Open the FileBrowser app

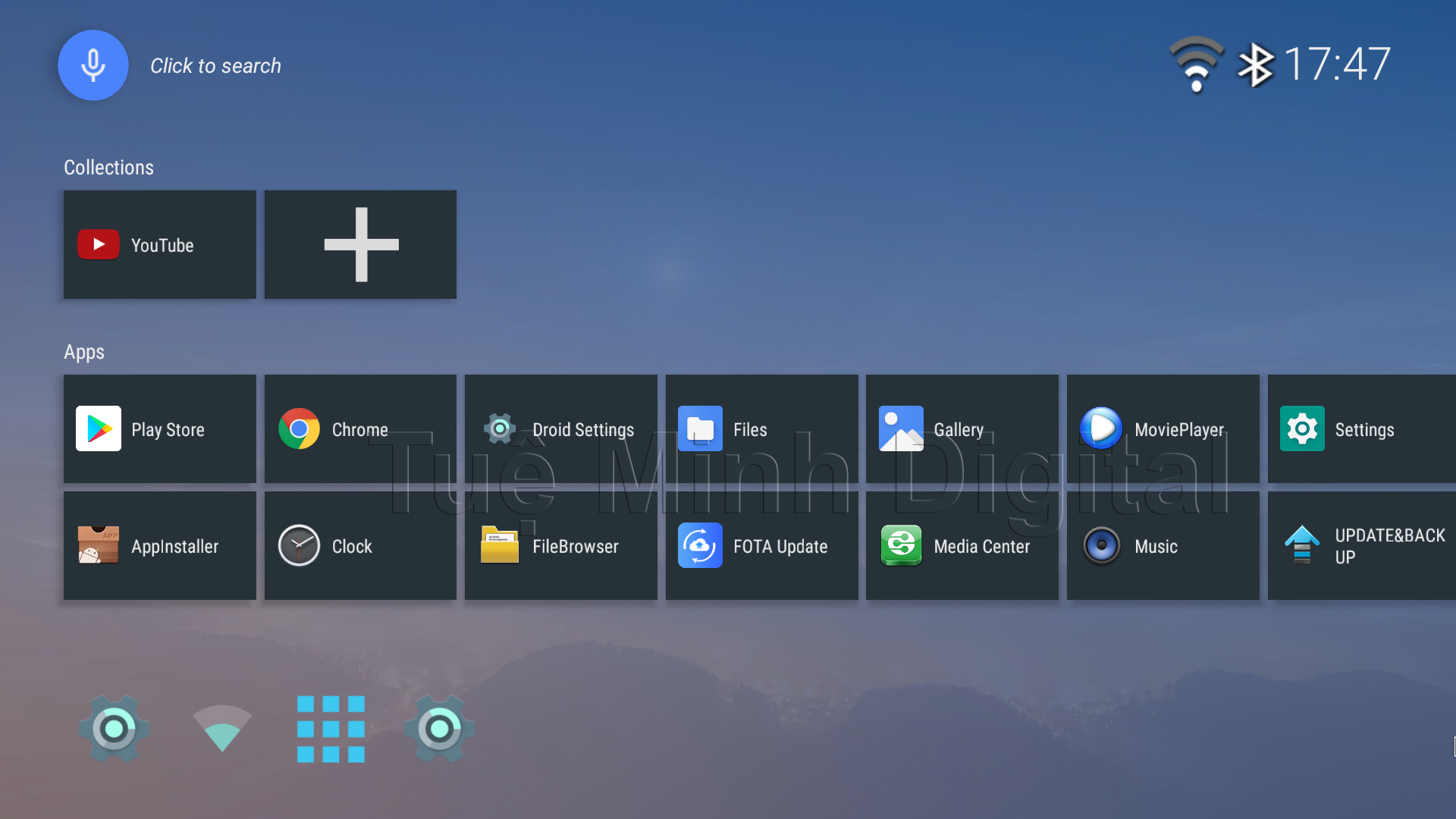click(560, 545)
